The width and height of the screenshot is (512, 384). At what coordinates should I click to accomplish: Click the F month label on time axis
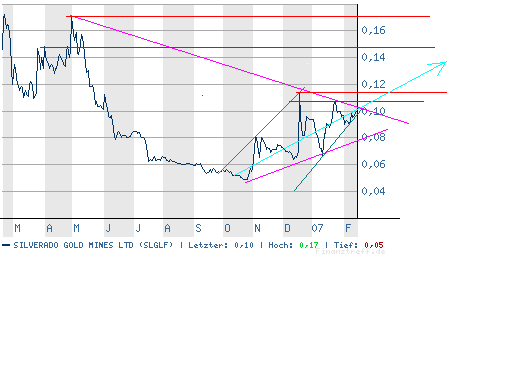click(348, 228)
